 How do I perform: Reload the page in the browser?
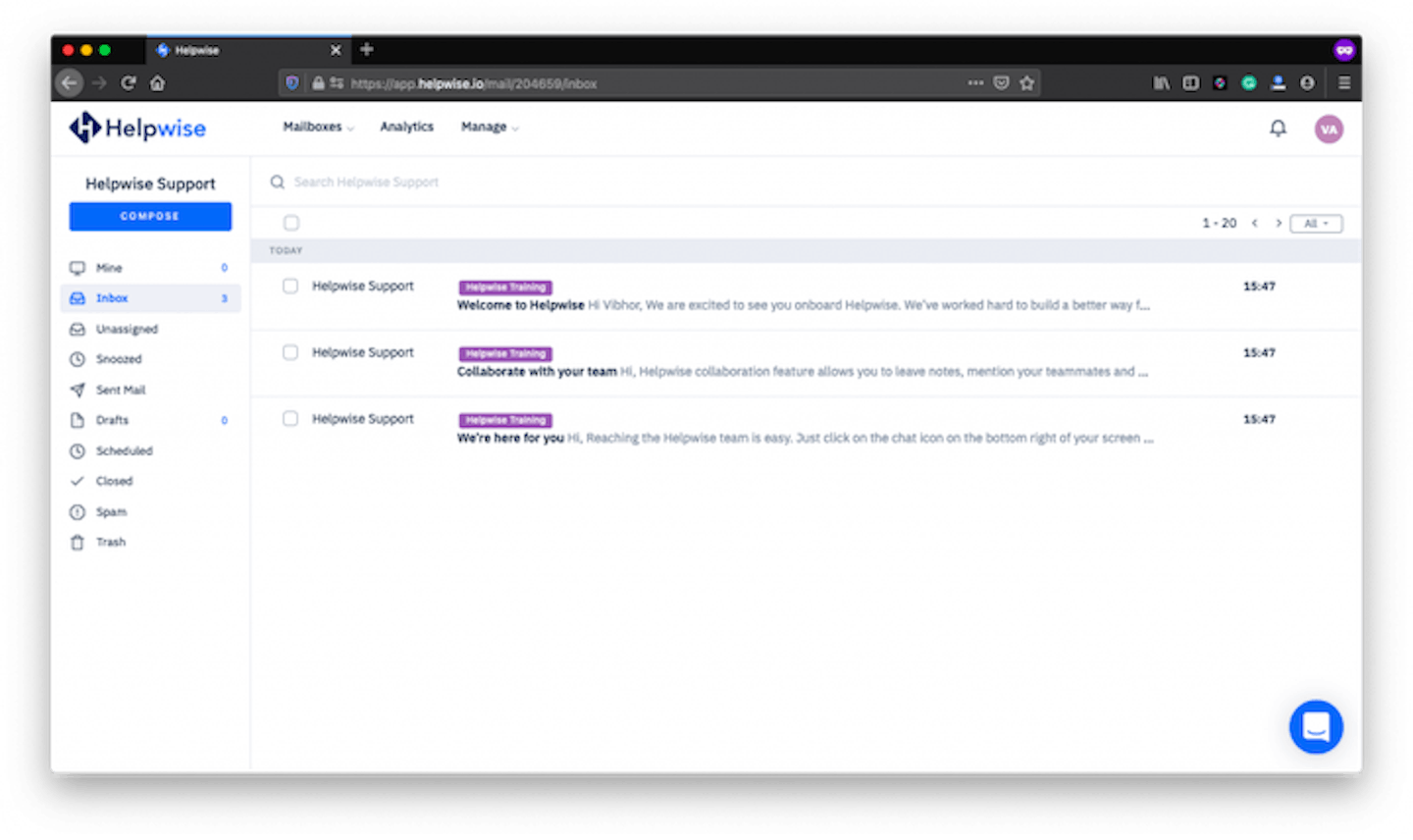coord(128,83)
